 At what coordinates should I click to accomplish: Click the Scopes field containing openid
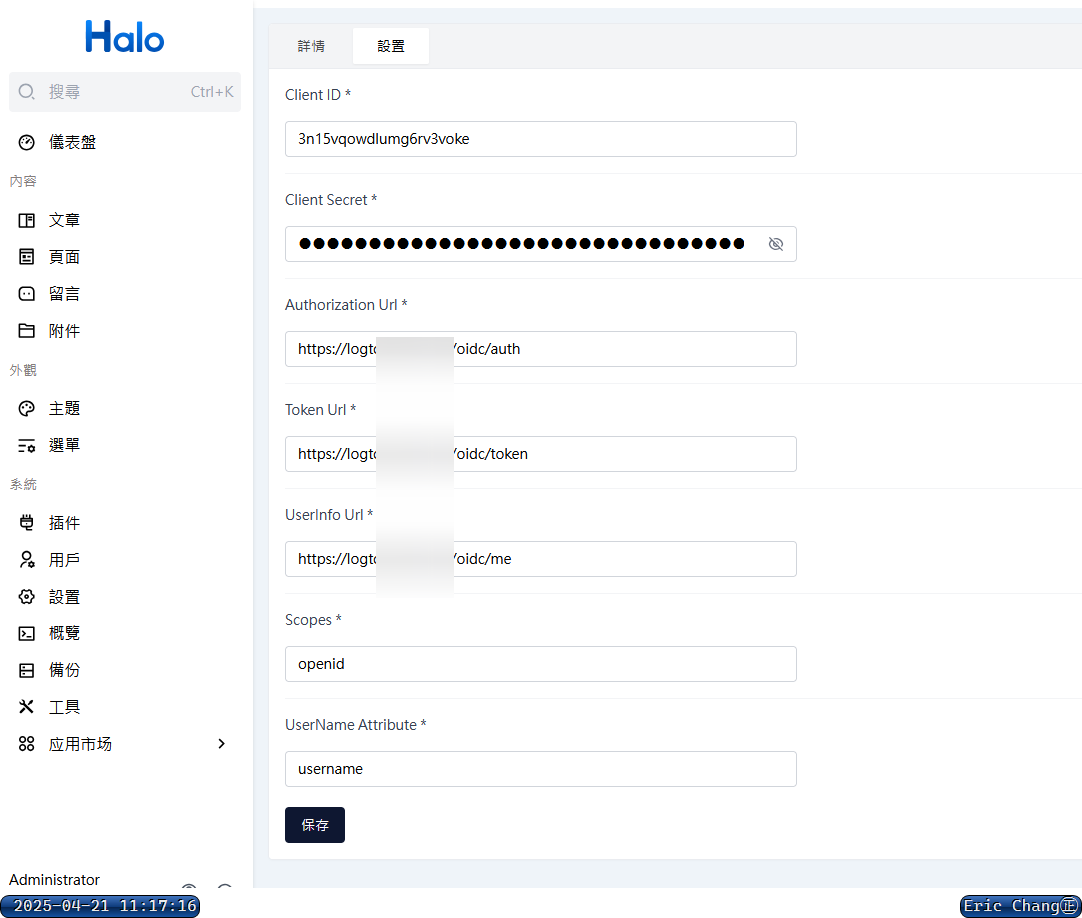(540, 664)
